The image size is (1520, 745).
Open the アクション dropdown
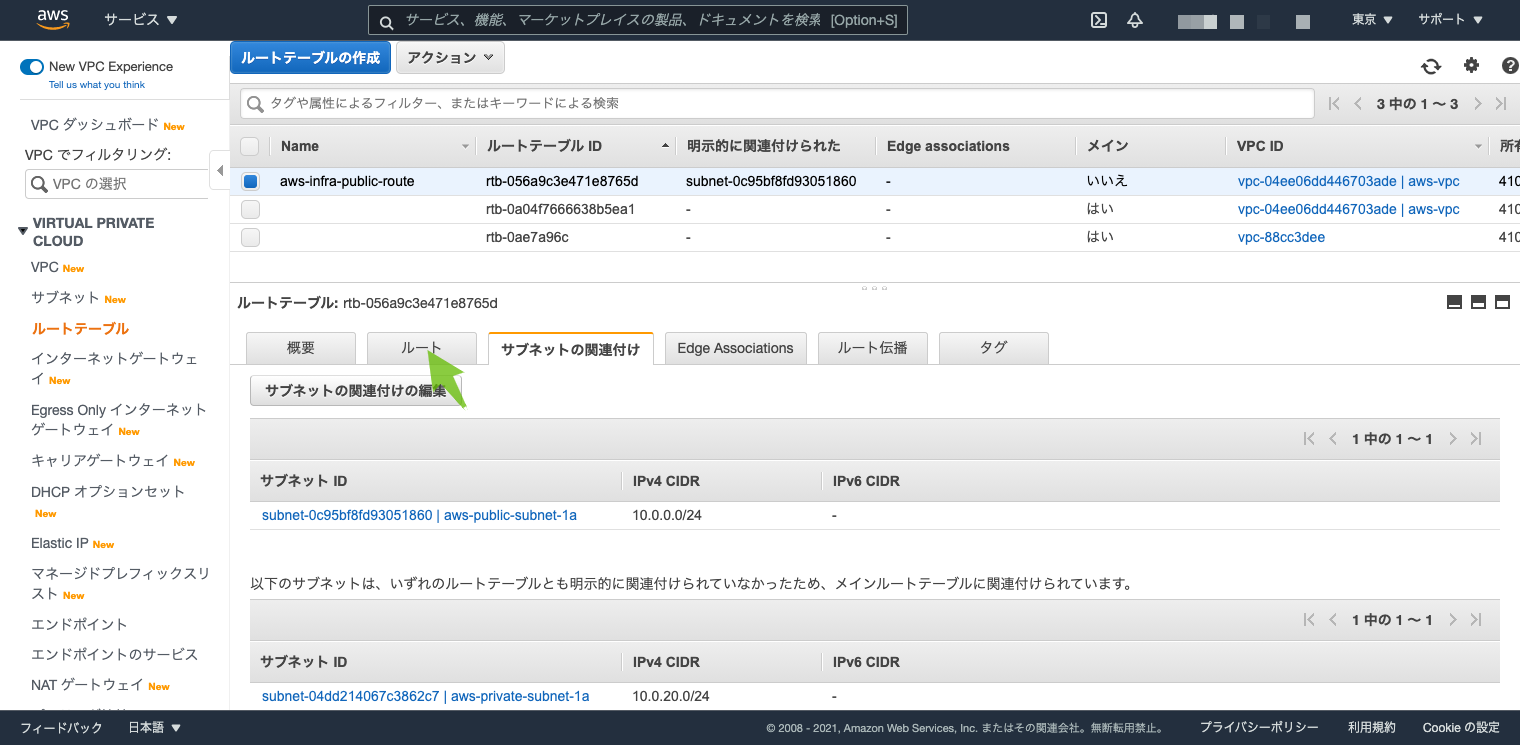pyautogui.click(x=450, y=58)
